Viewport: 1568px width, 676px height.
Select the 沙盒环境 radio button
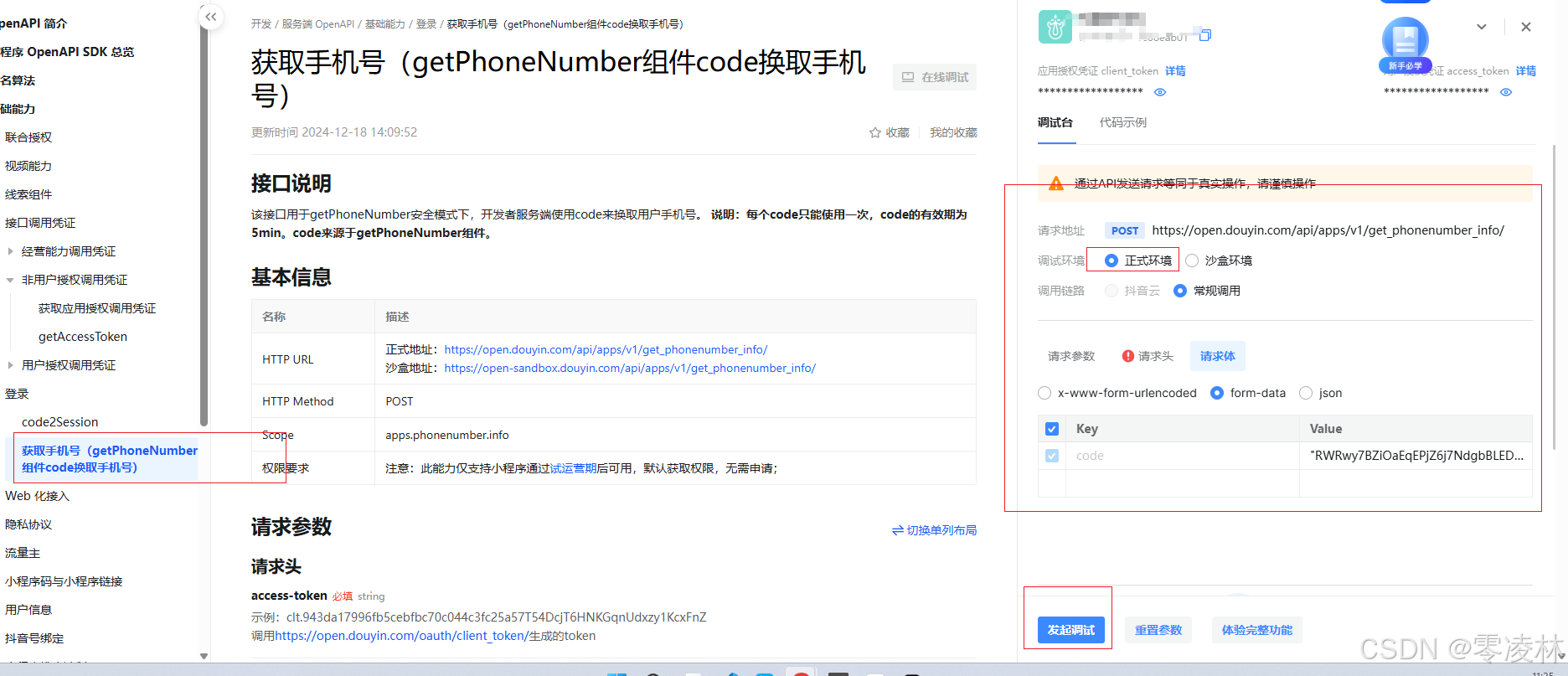pyautogui.click(x=1192, y=261)
